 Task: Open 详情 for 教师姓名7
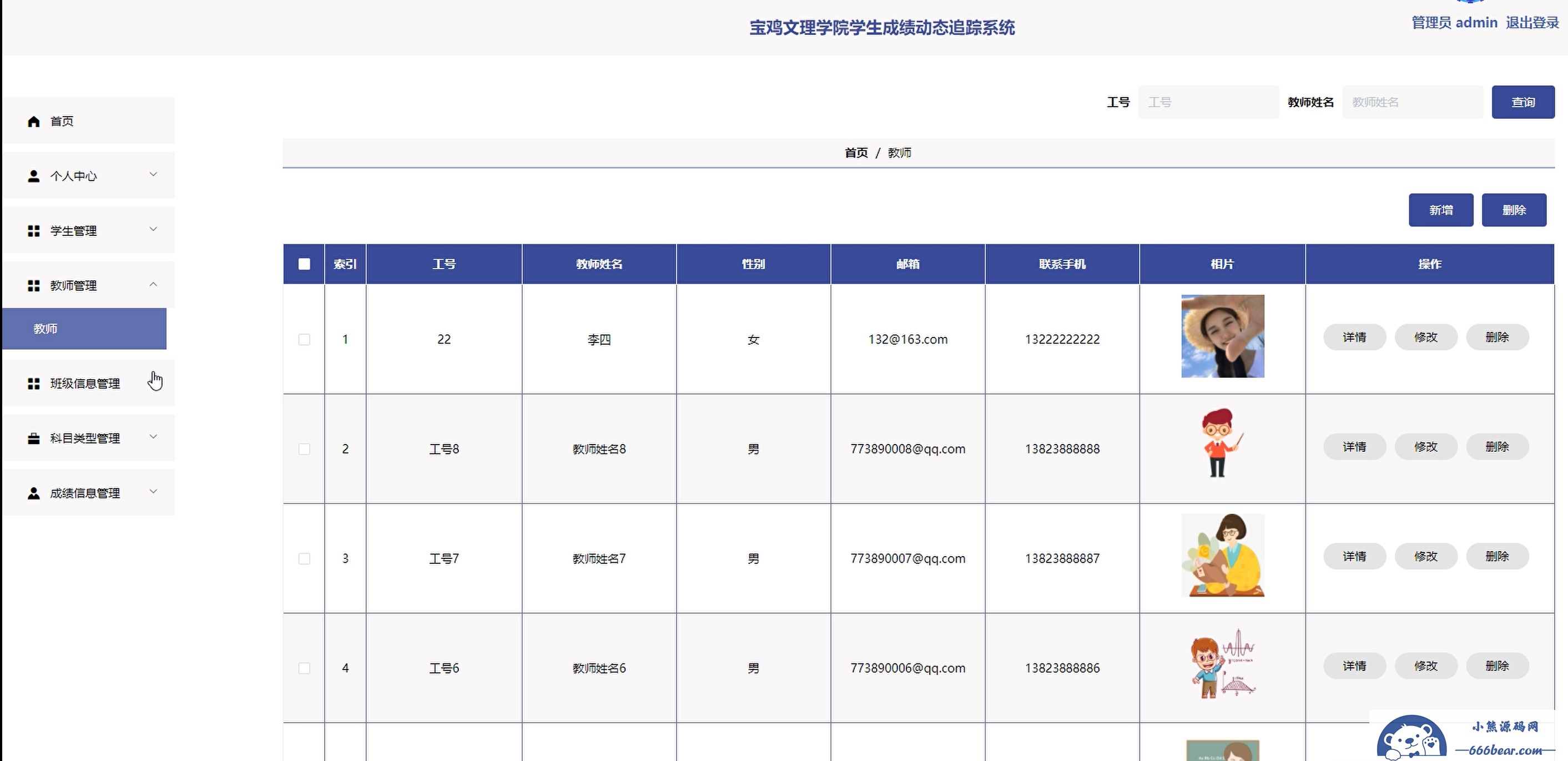click(x=1354, y=556)
